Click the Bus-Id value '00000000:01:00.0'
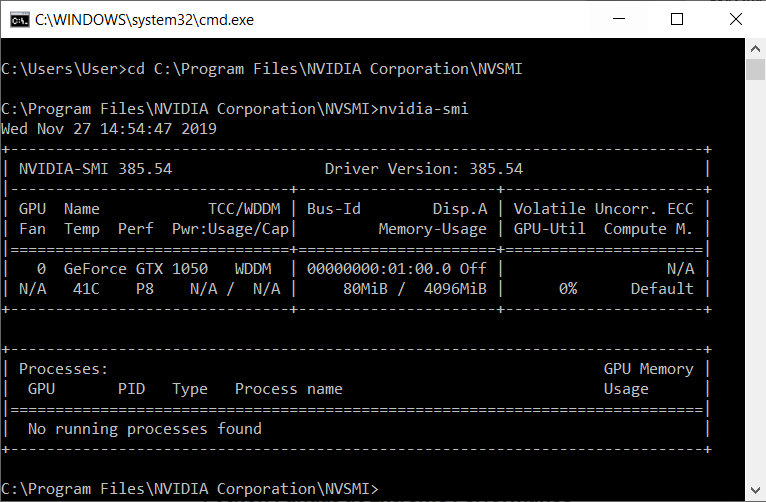 (x=379, y=269)
